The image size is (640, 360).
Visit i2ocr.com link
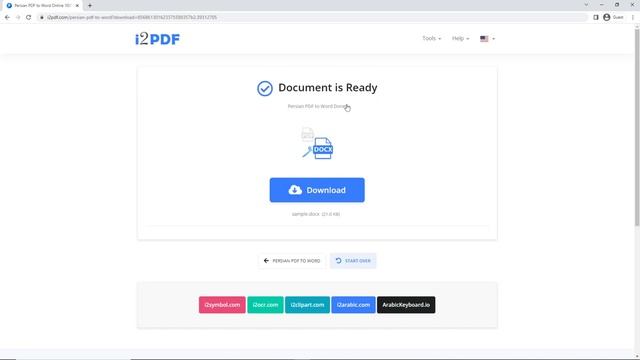point(265,305)
